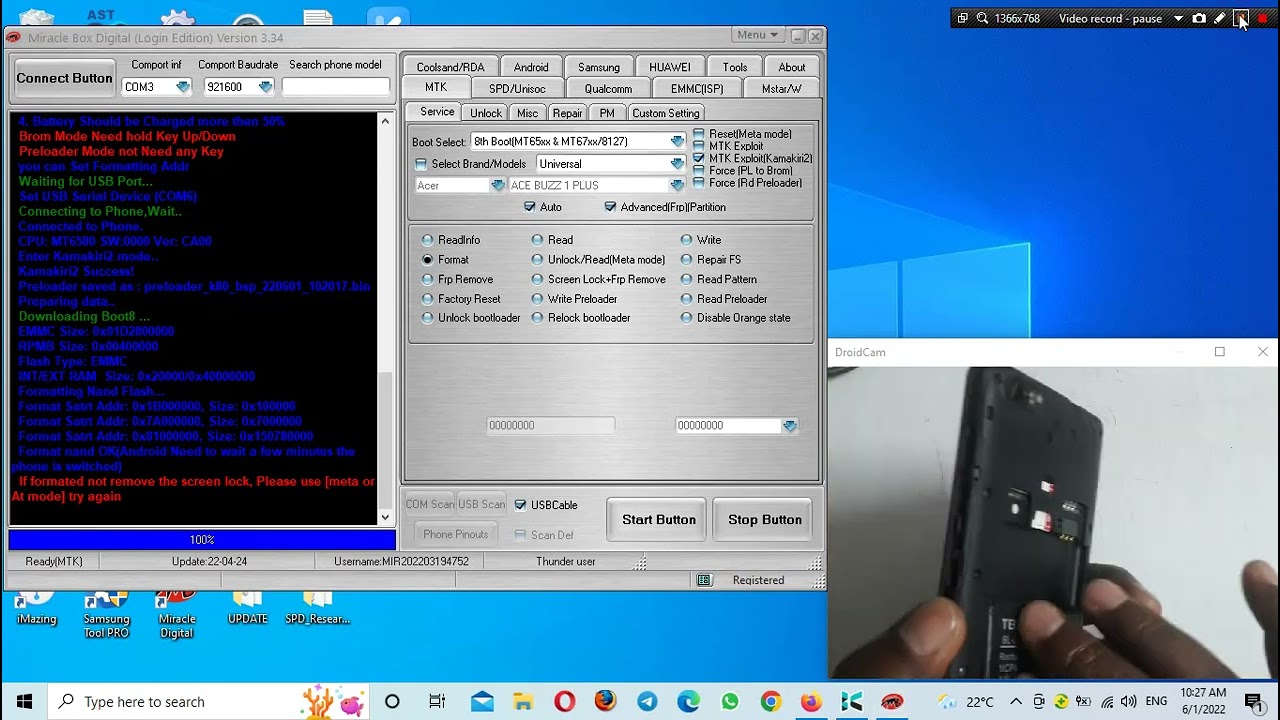Select Screen Lock+Frp Remove option

(537, 279)
